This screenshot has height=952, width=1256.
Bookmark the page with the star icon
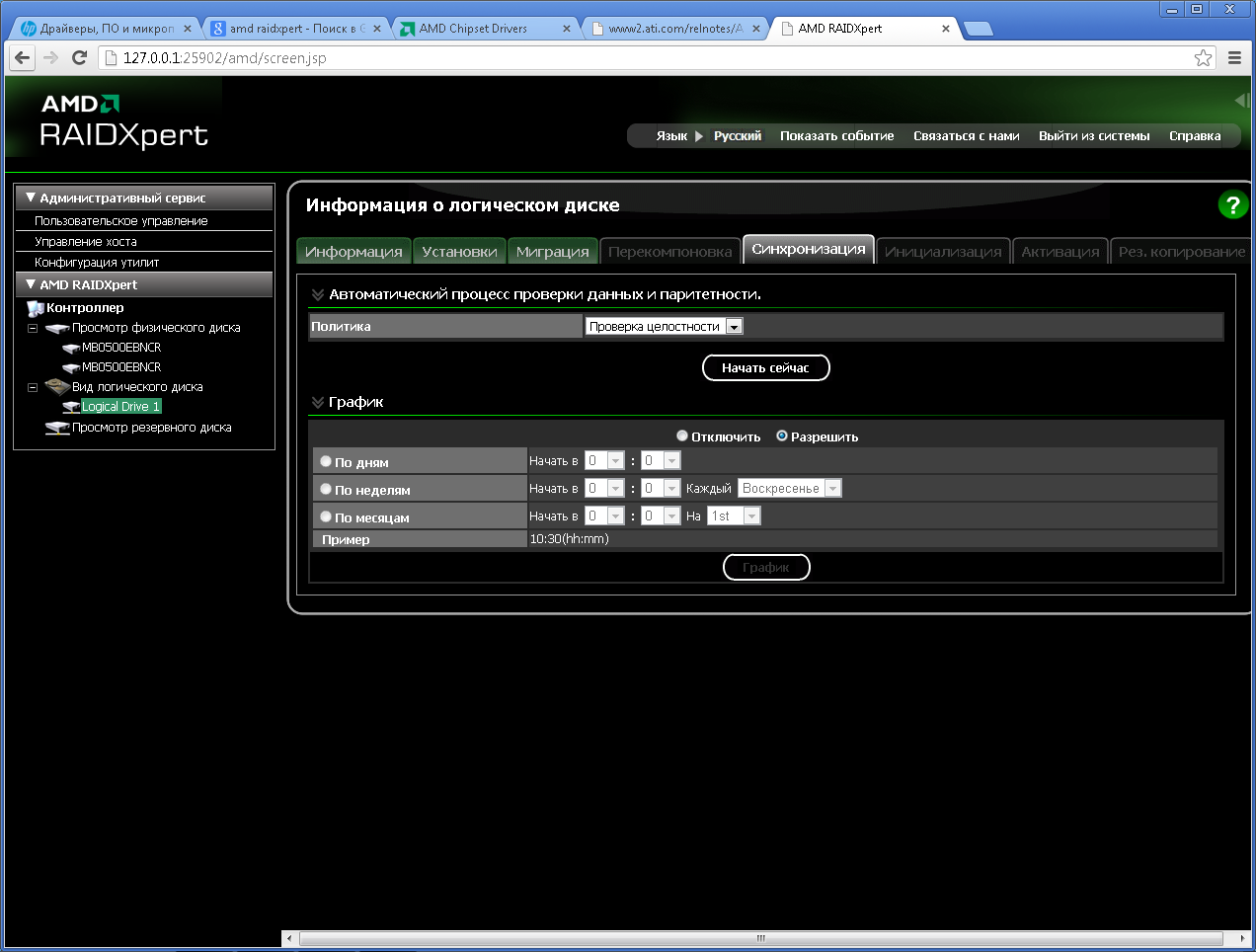click(1203, 58)
